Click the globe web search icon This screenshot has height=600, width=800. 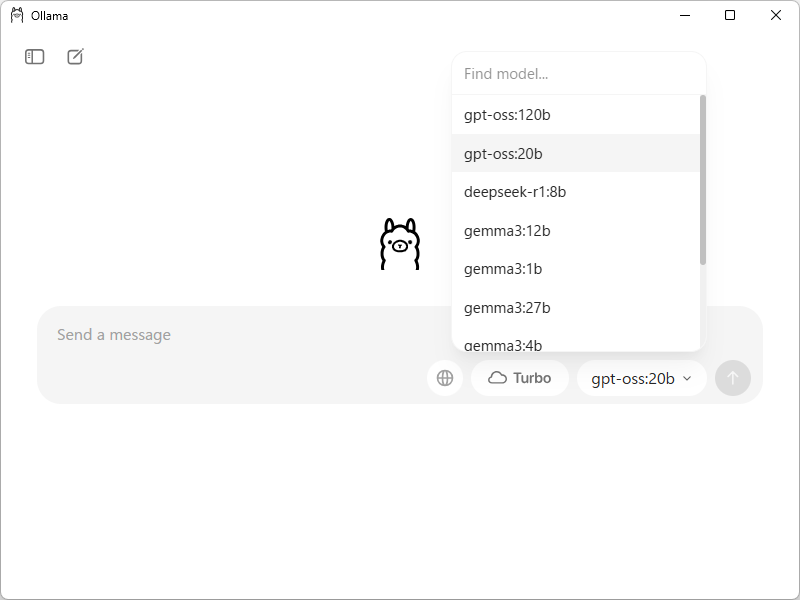tap(445, 378)
